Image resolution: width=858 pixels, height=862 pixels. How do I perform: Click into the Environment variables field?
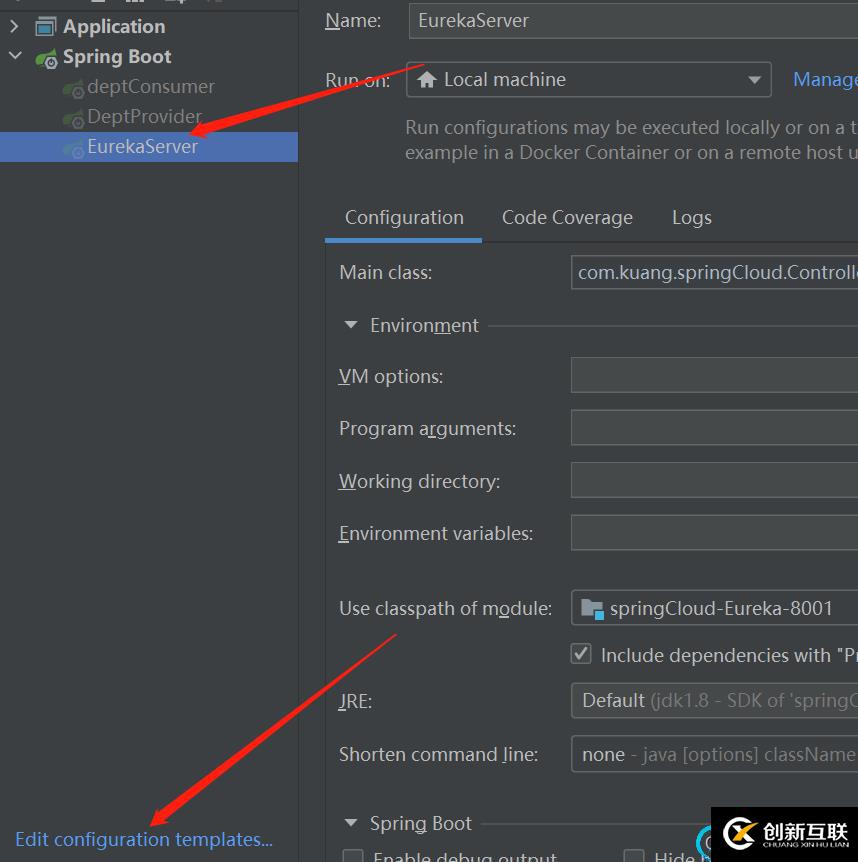(715, 532)
